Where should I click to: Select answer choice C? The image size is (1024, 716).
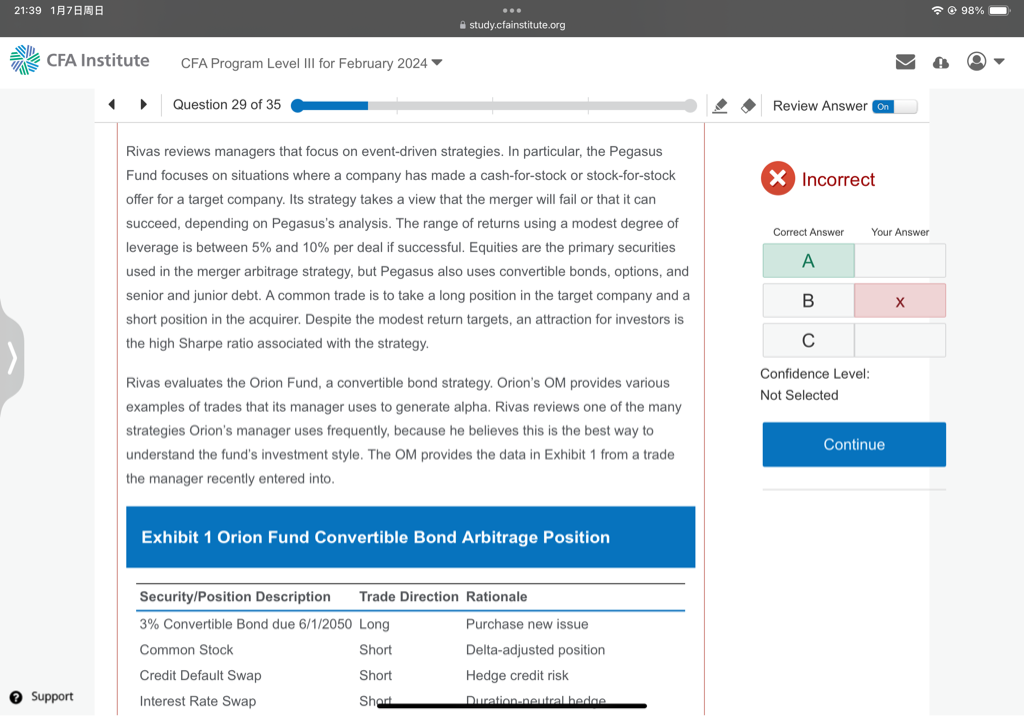coord(808,341)
